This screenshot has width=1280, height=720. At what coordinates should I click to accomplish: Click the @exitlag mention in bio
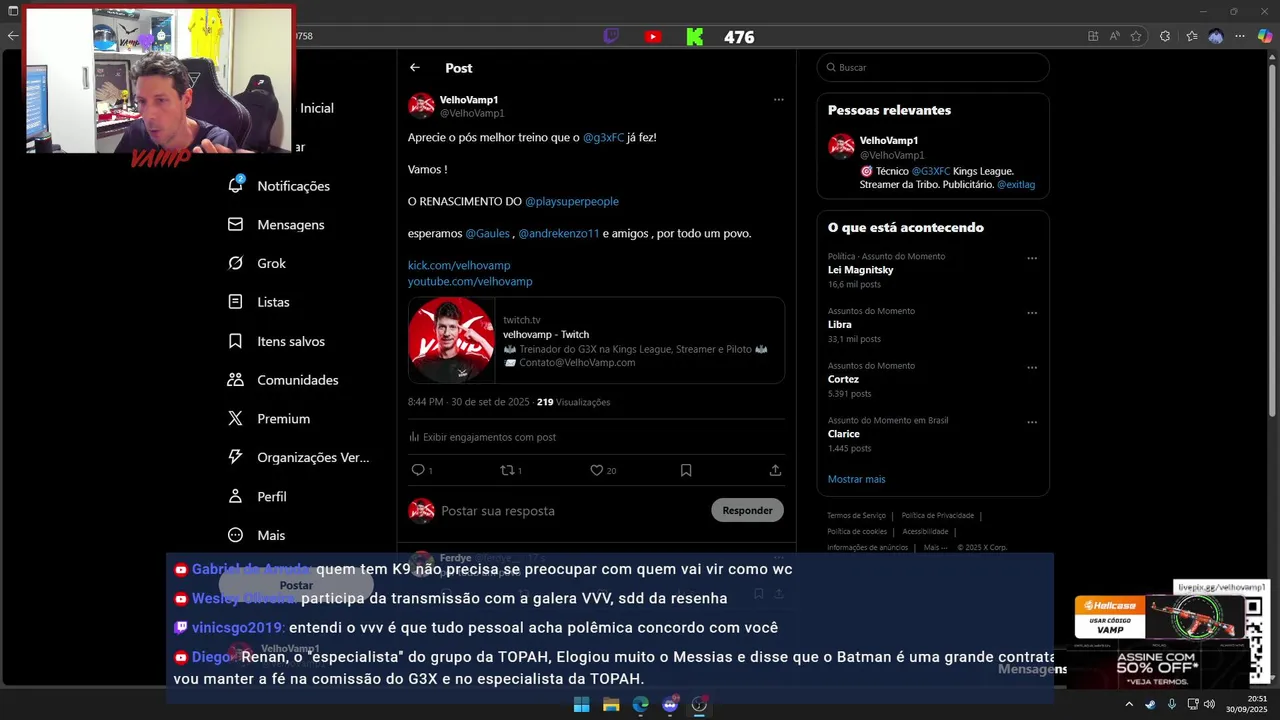1016,185
